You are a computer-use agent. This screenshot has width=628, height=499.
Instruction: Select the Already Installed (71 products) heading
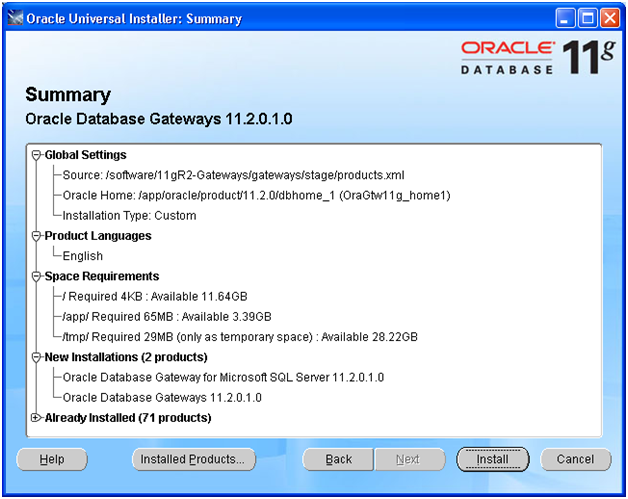pyautogui.click(x=128, y=418)
